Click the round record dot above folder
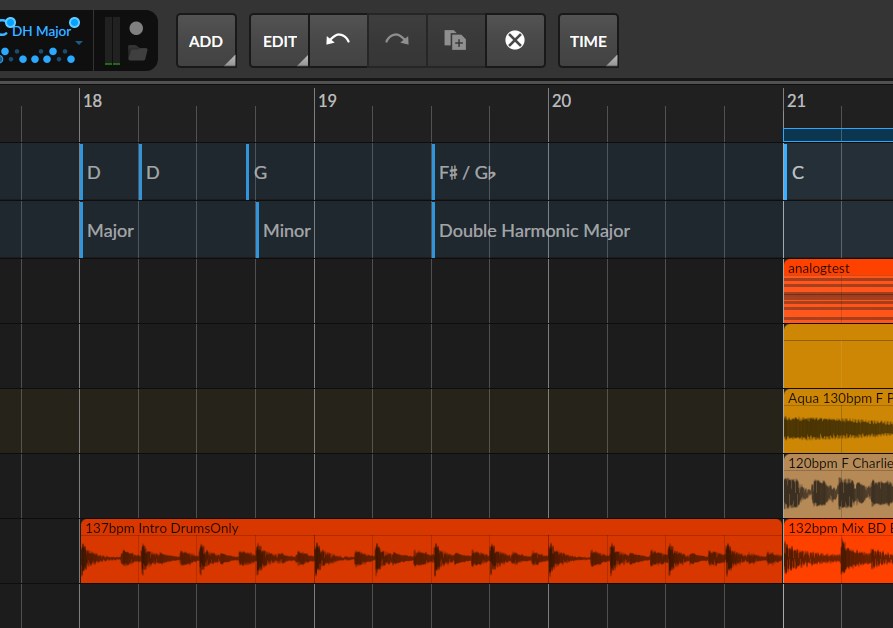893x628 pixels. [137, 28]
